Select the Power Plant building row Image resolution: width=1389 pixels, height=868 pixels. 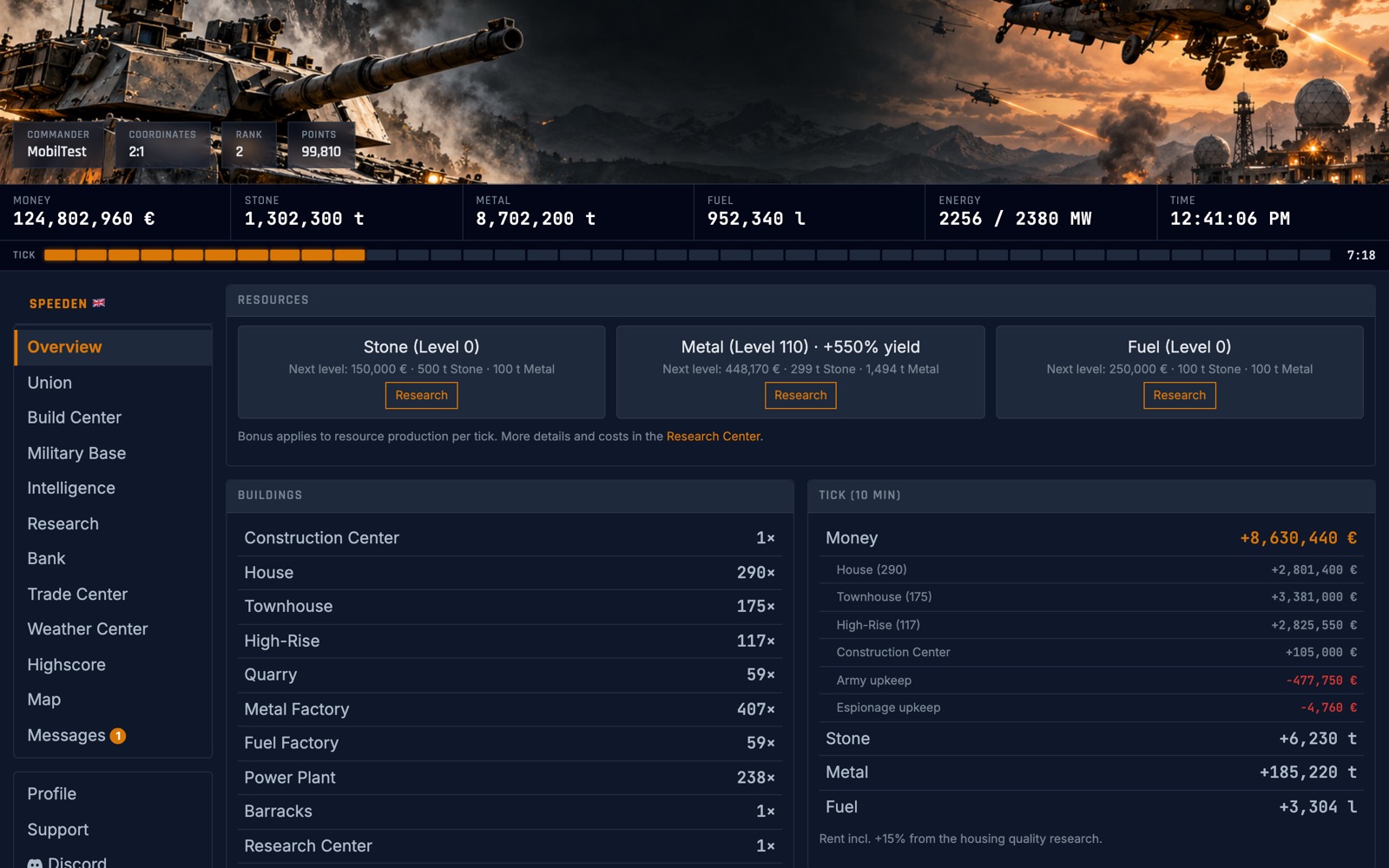pos(510,778)
